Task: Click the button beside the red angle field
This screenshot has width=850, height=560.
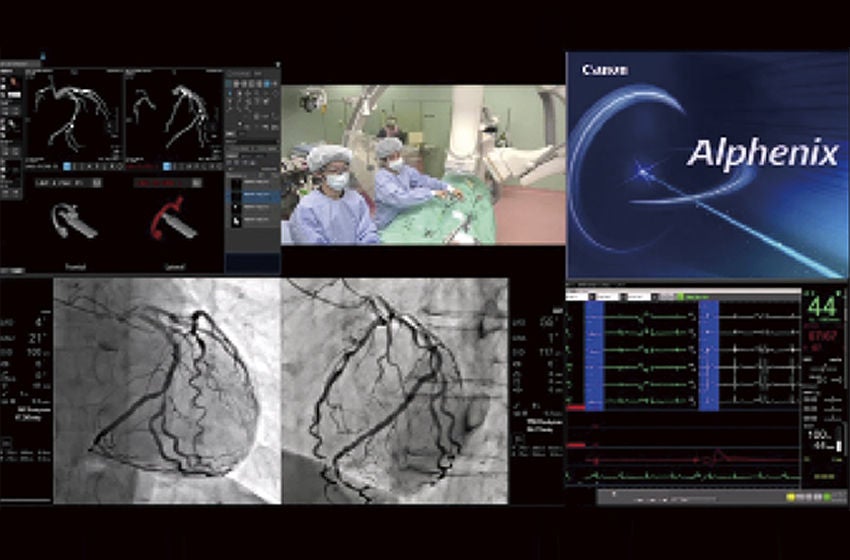Action: (x=197, y=183)
